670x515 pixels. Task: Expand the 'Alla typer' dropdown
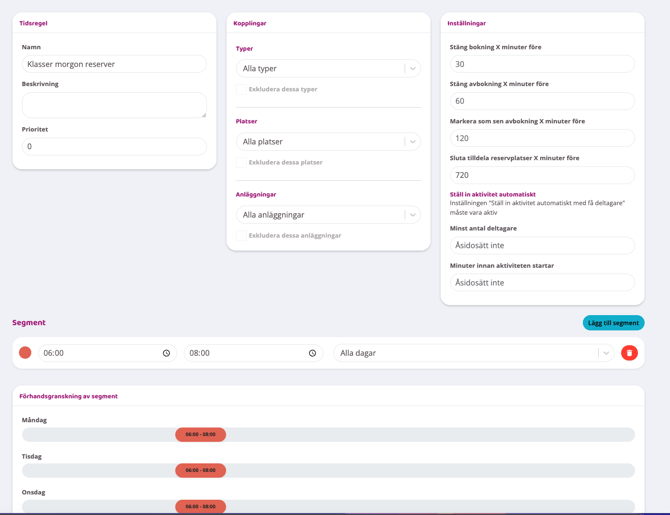coord(412,69)
